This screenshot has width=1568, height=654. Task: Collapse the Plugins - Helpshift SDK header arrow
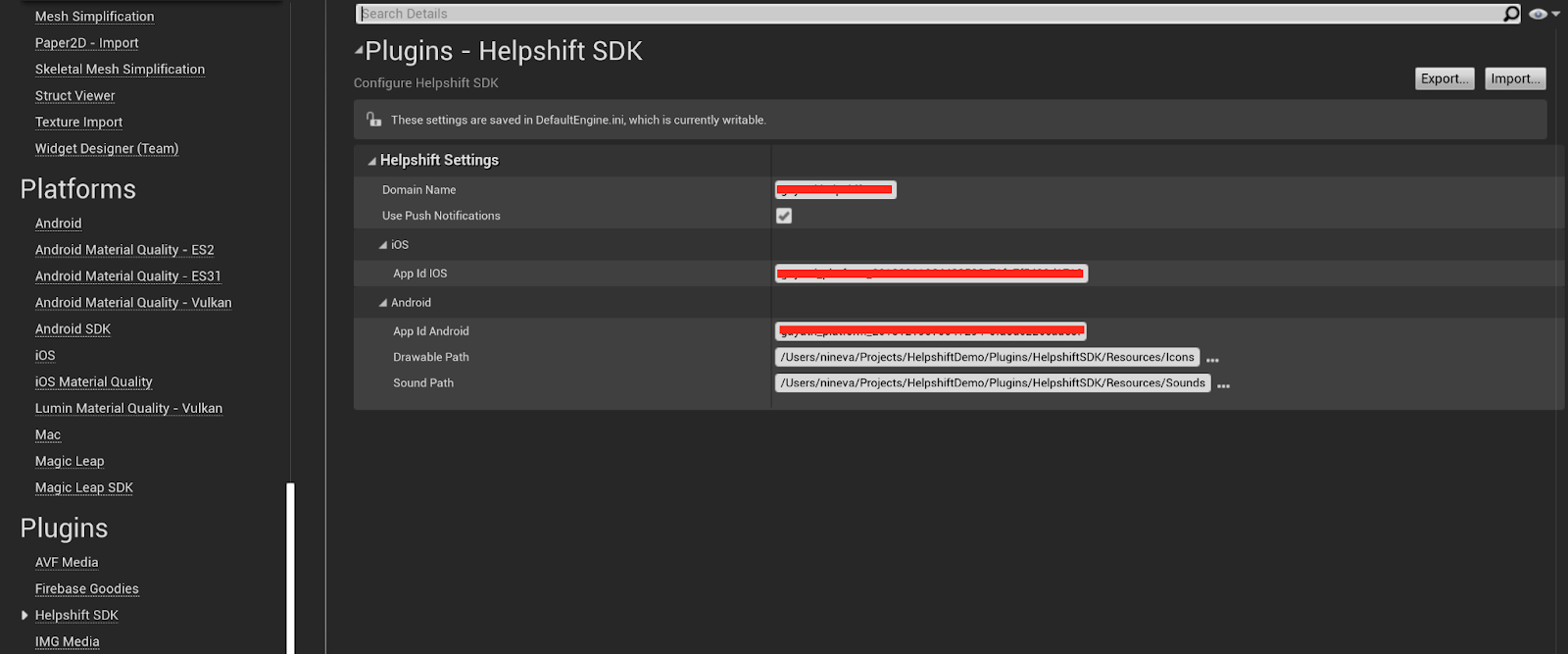[x=359, y=50]
